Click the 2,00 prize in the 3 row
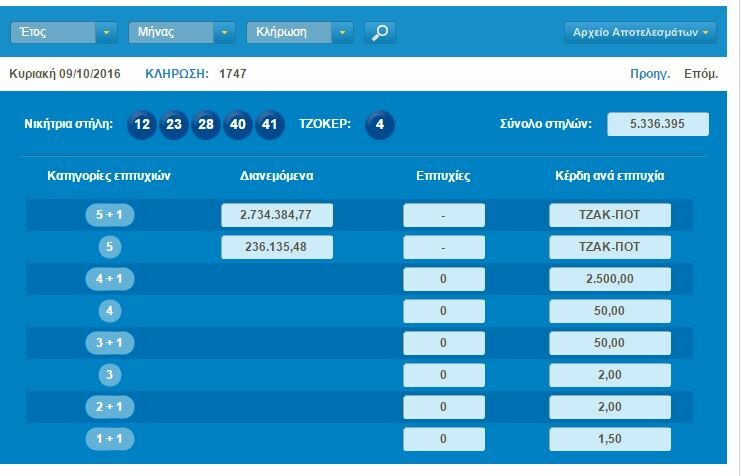Viewport: 741px width, 476px height. [610, 375]
